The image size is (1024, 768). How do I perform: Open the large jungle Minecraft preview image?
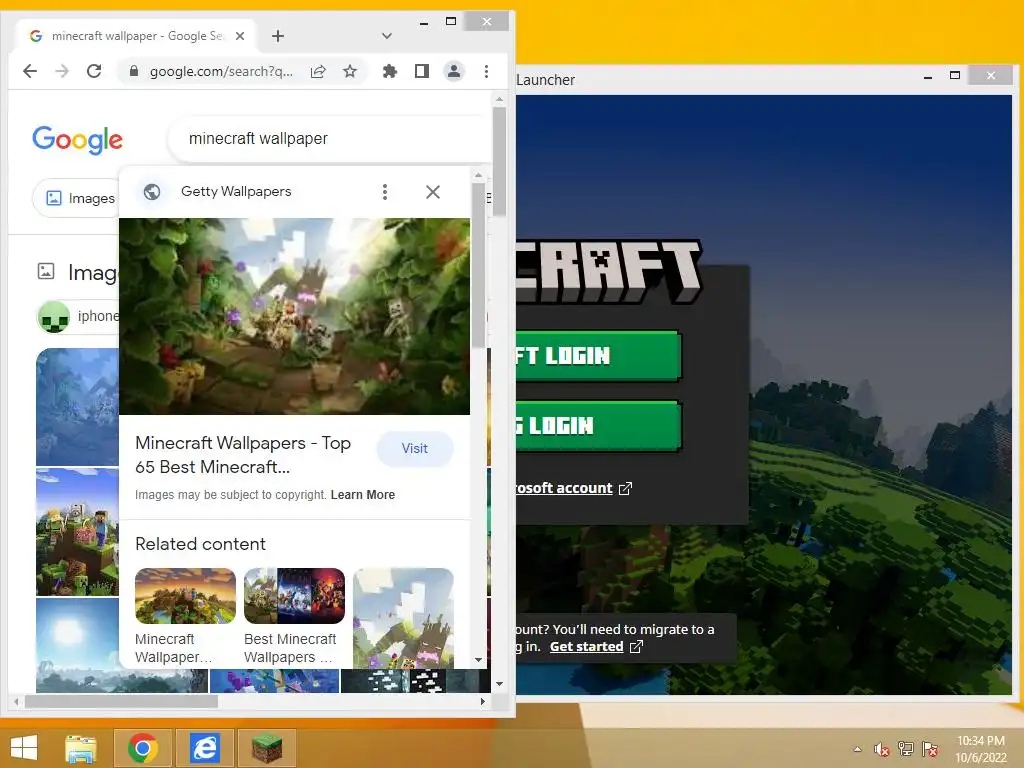pos(294,316)
